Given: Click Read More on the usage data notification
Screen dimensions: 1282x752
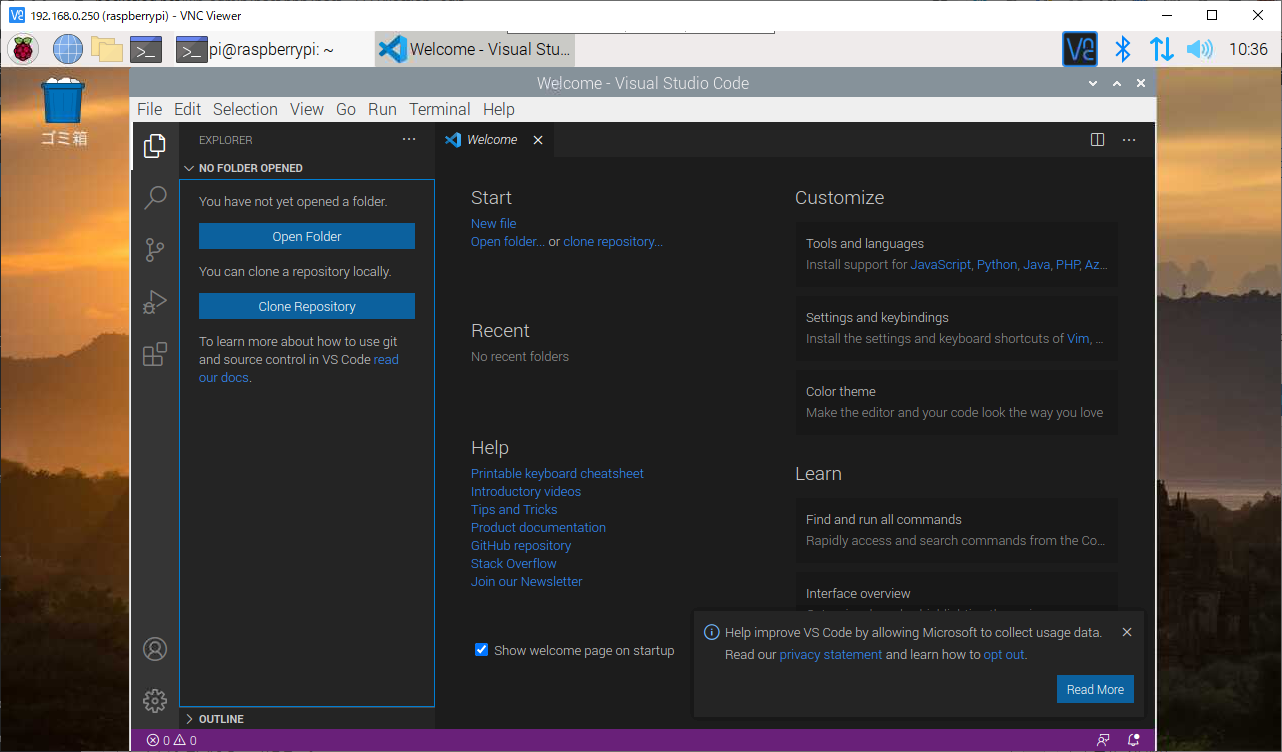Looking at the screenshot, I should coord(1095,689).
